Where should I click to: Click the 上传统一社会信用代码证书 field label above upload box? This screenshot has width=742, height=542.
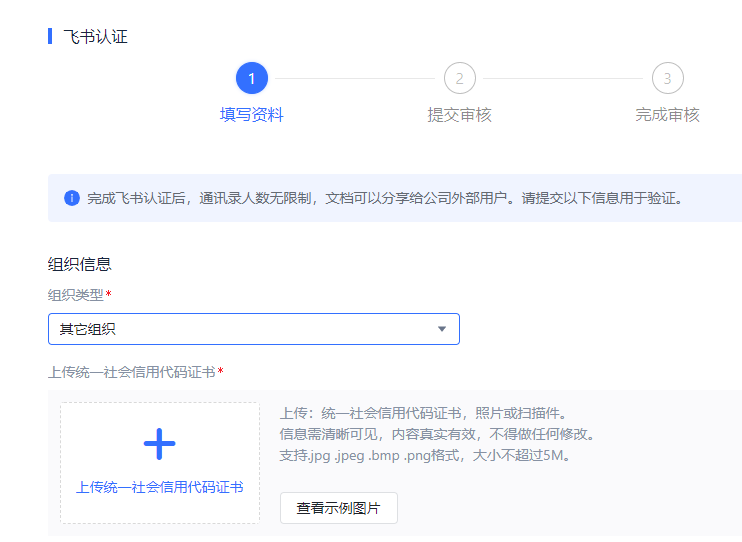(132, 372)
